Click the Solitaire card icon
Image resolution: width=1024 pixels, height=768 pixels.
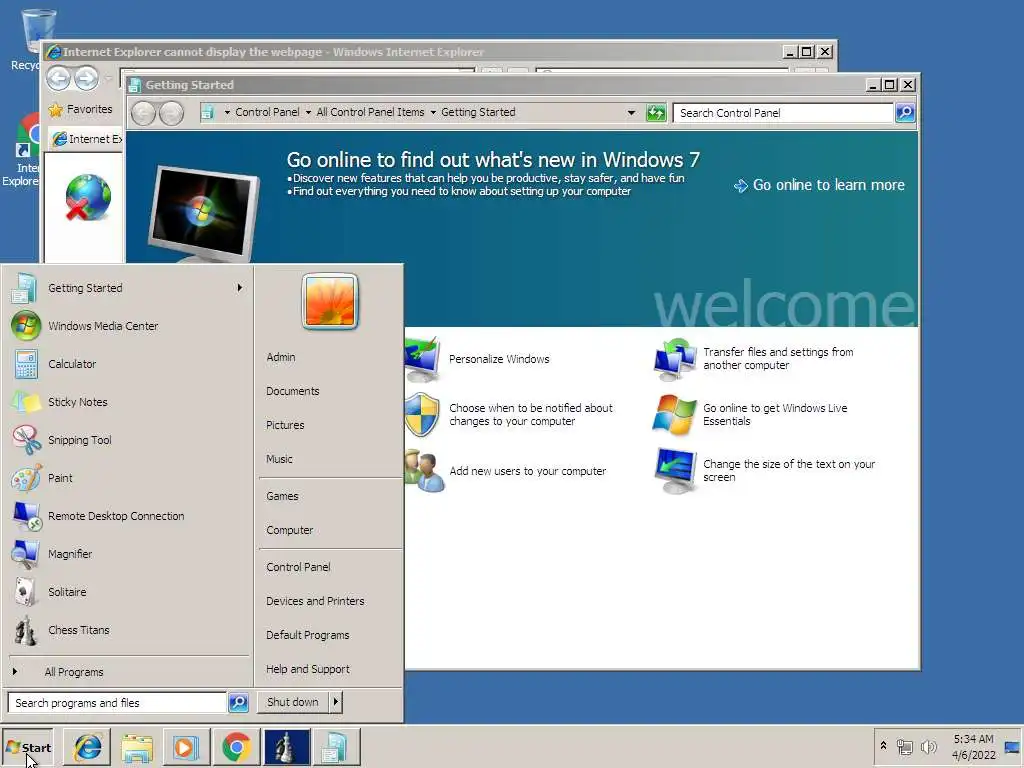[x=25, y=592]
